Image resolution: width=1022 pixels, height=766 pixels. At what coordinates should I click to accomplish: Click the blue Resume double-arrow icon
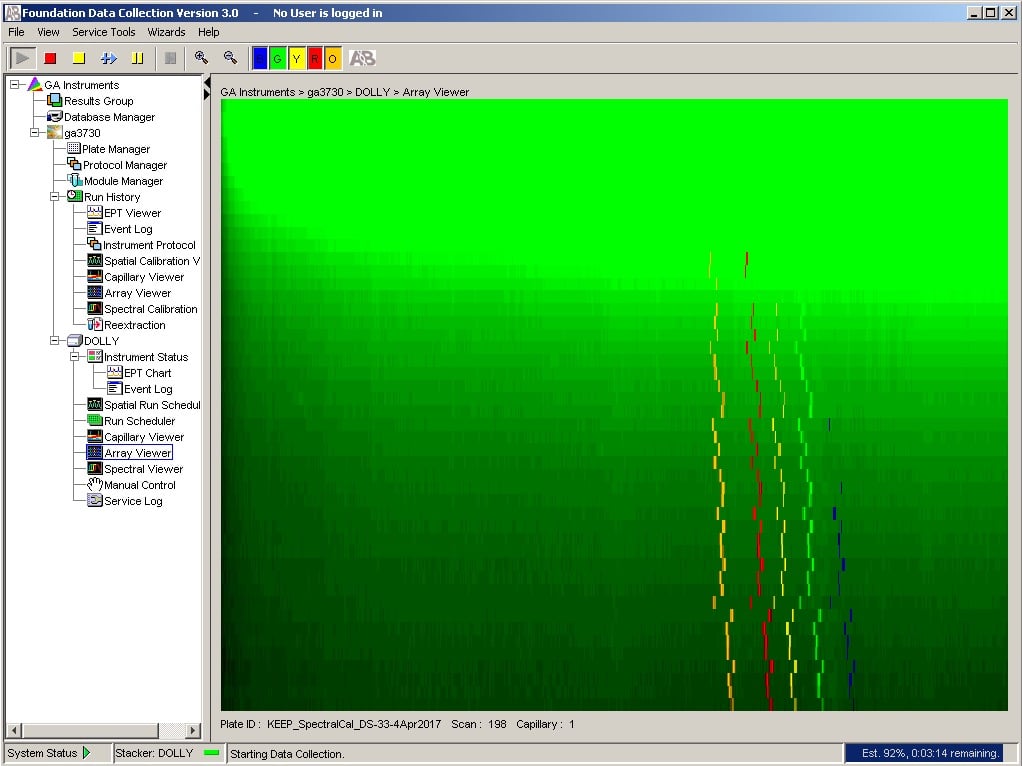coord(108,58)
